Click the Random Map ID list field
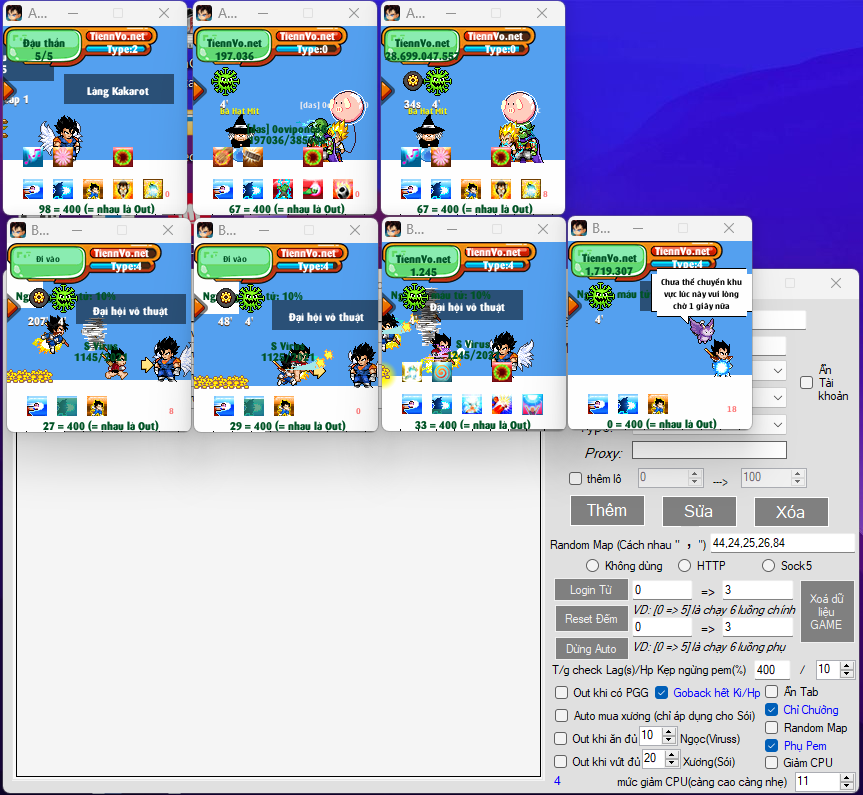 click(x=782, y=544)
